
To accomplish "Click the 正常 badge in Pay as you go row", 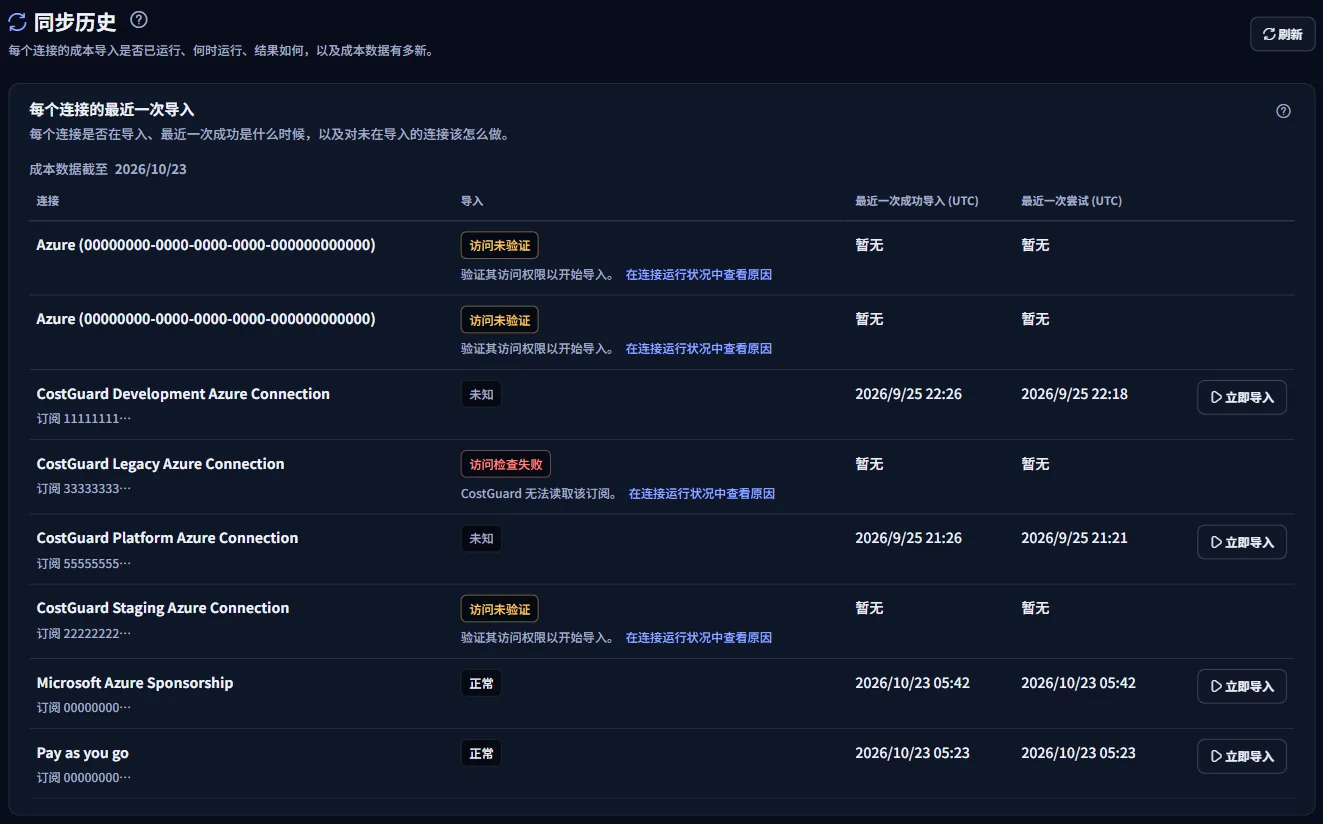I will pos(481,753).
